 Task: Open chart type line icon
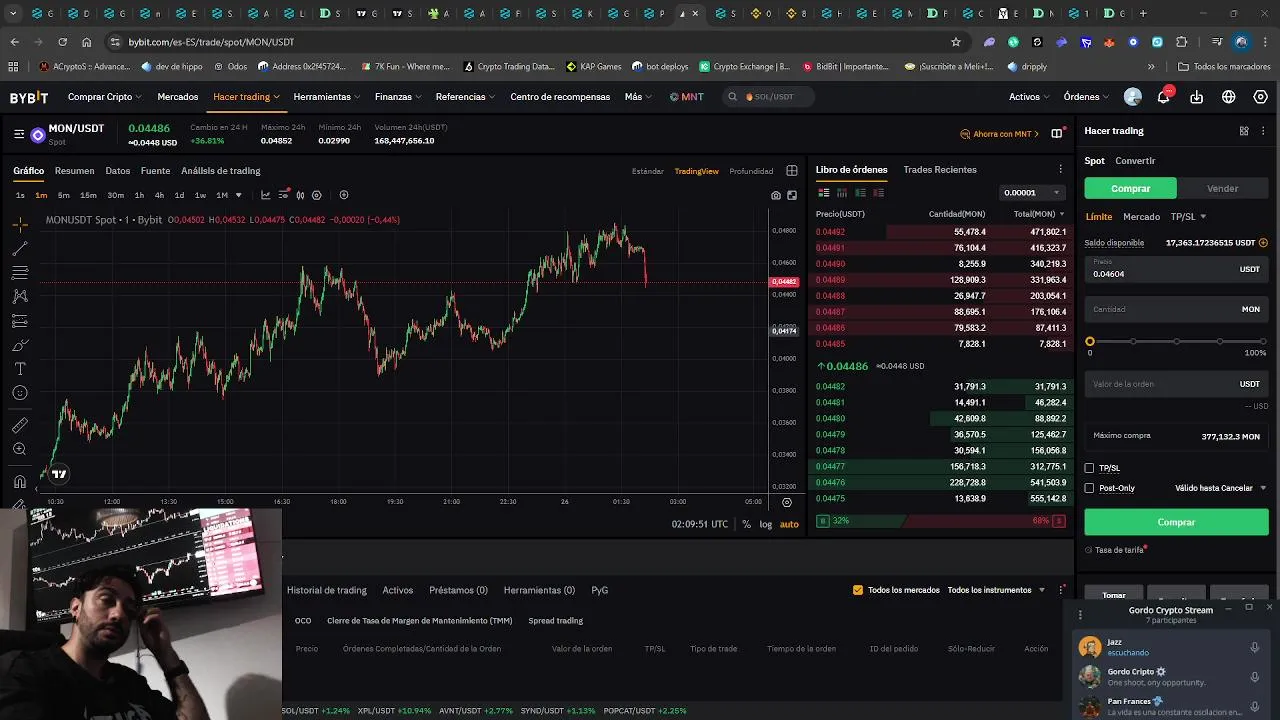coord(265,195)
